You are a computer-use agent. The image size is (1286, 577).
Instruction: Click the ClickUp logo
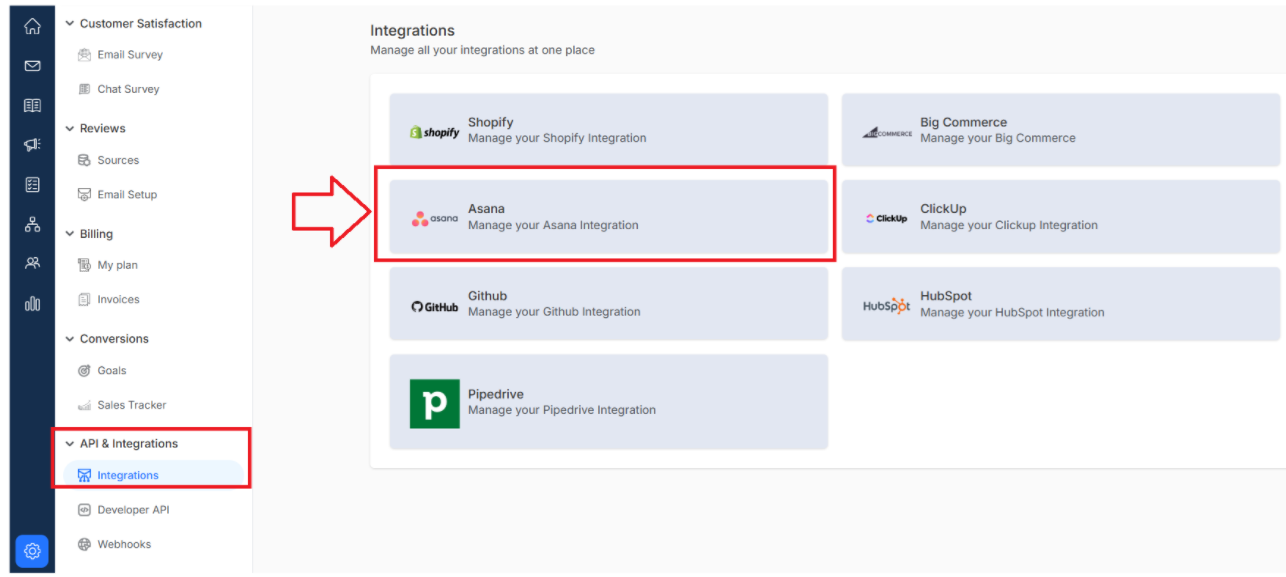point(887,218)
